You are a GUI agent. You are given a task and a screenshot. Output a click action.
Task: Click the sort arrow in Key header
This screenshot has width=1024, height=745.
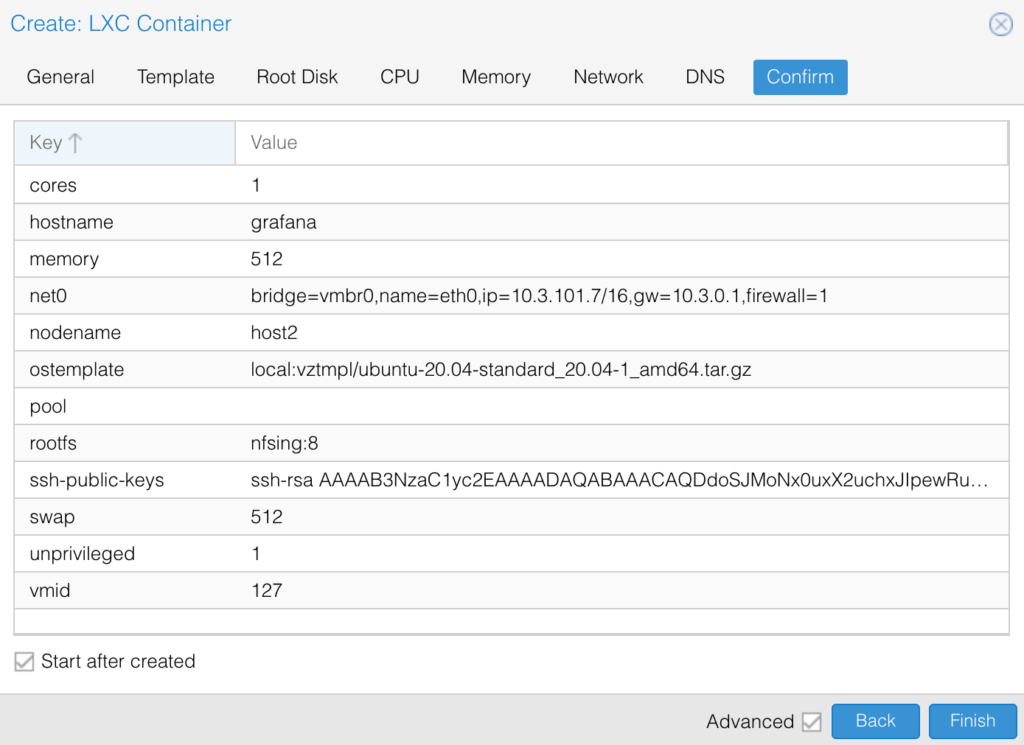point(75,142)
